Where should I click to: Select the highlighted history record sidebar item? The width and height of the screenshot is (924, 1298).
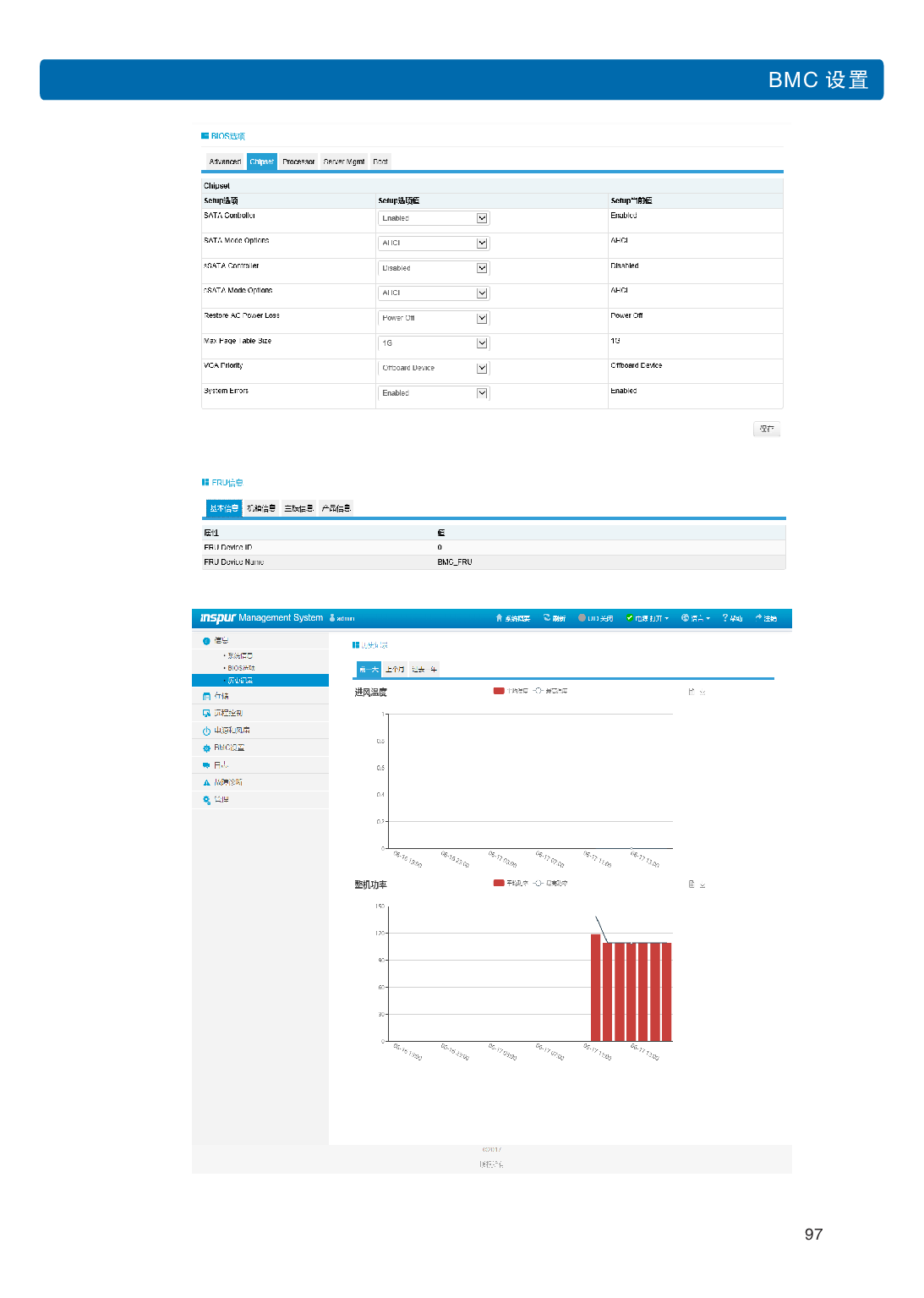(240, 681)
